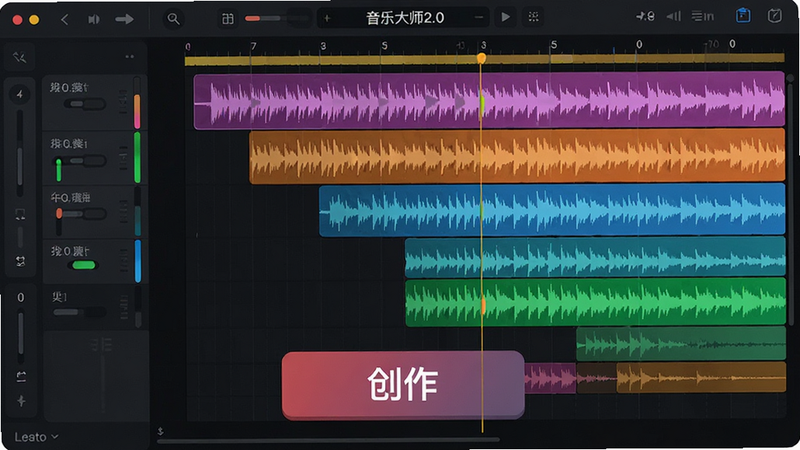Click the metronome icon at far top right
This screenshot has height=450, width=800.
click(774, 16)
